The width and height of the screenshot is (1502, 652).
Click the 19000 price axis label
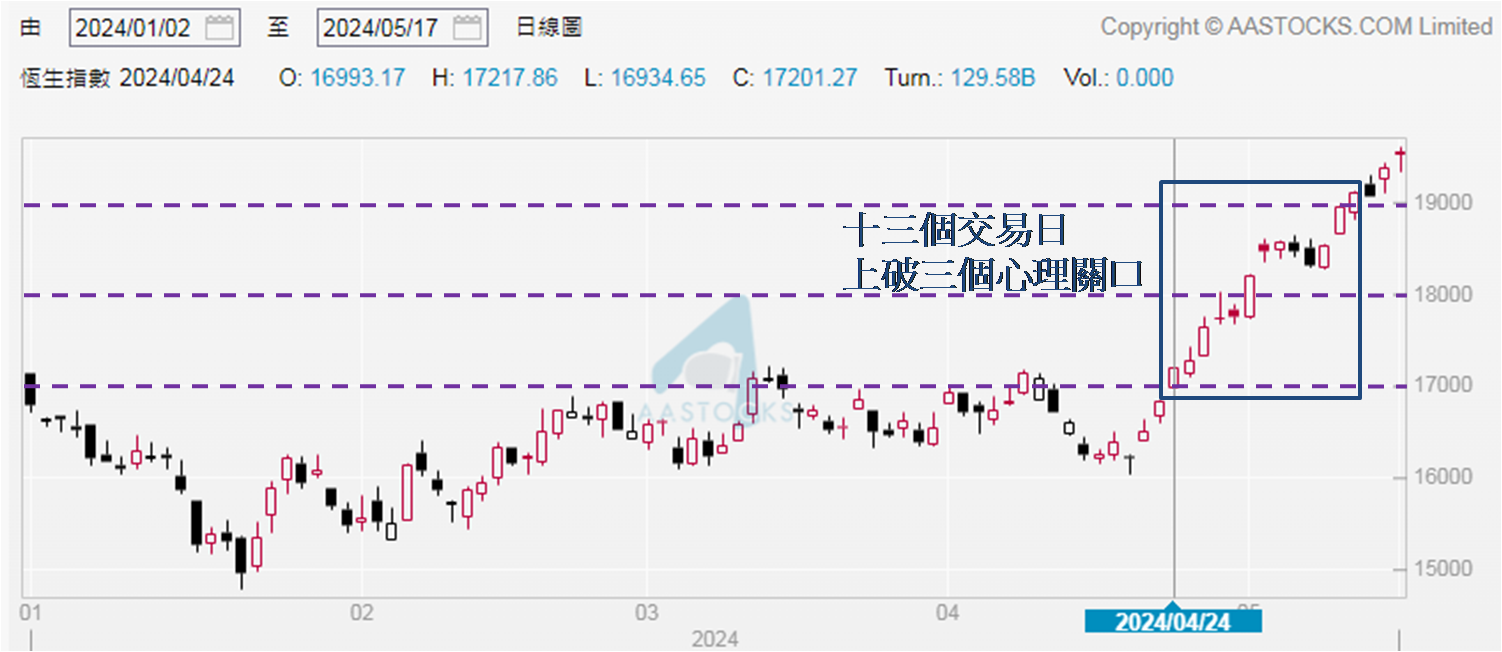pos(1443,203)
